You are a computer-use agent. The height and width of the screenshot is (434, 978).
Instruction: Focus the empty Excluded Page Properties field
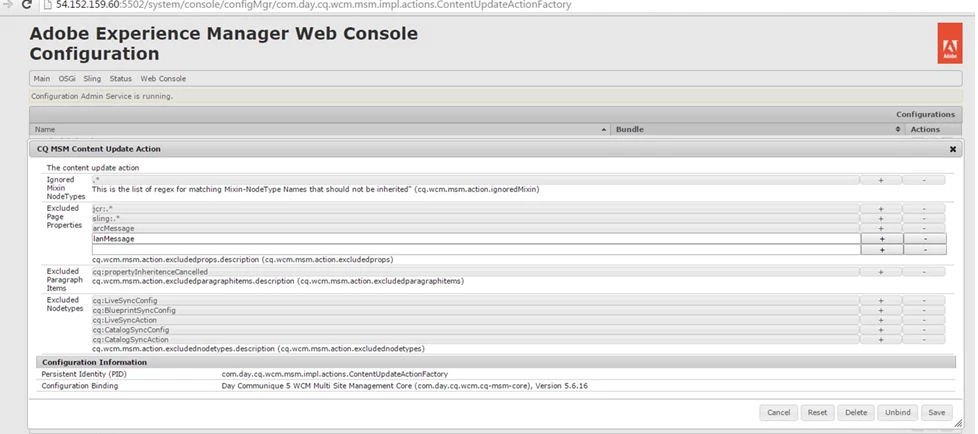coord(476,249)
